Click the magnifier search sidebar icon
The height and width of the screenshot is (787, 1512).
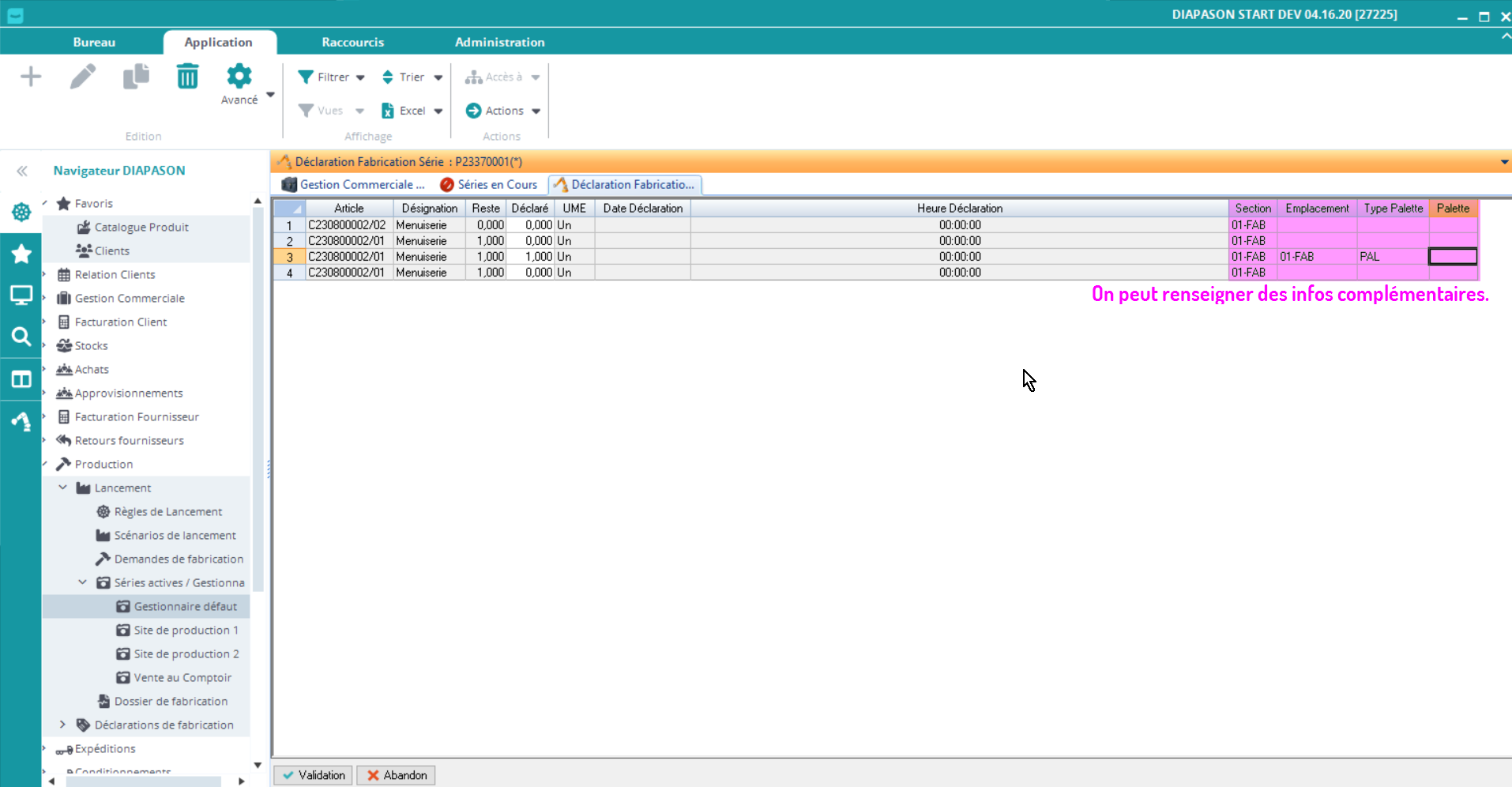coord(21,337)
